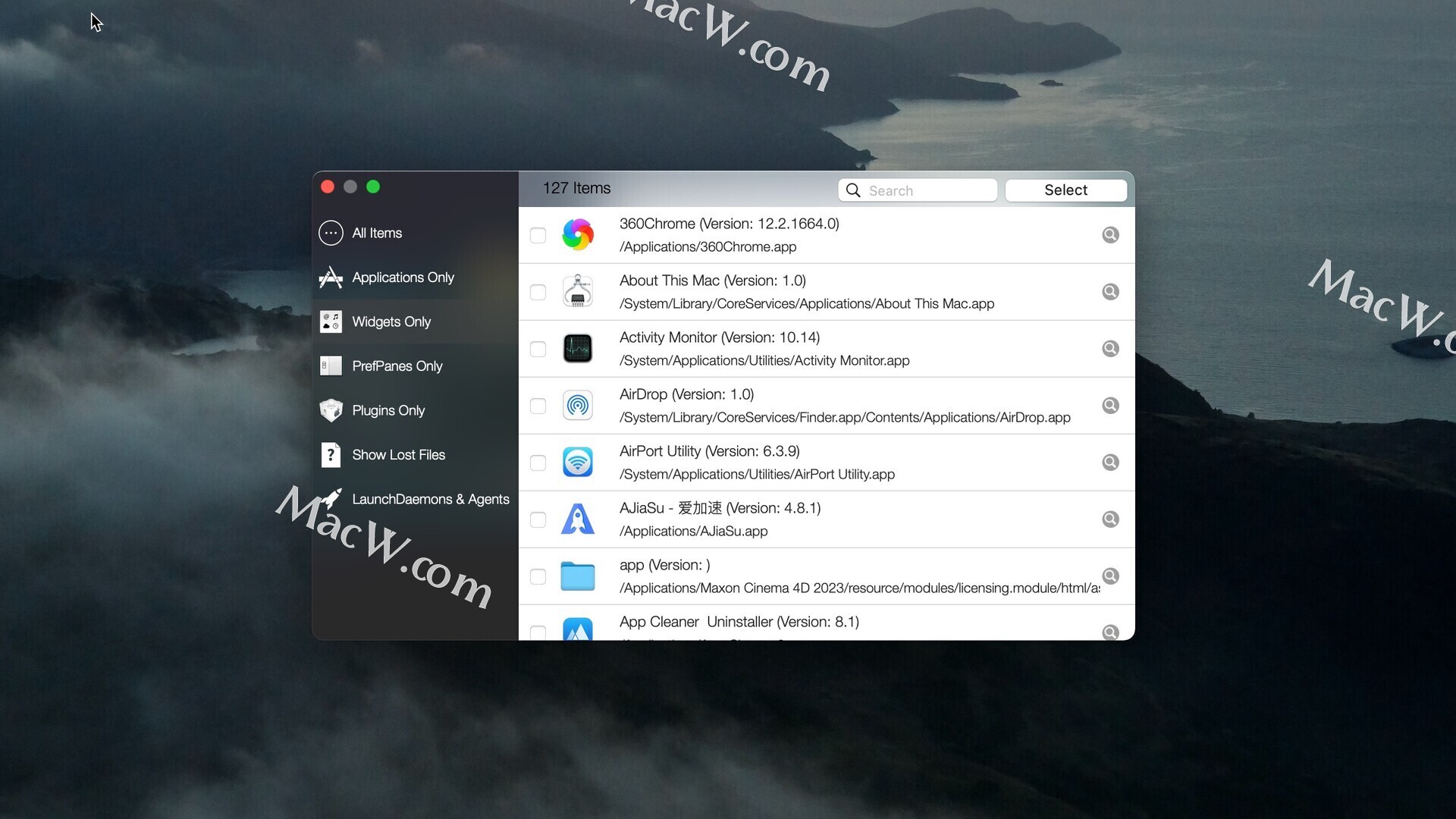Viewport: 1456px width, 819px height.
Task: Click the About This Mac (Version: 1.0) title
Action: tap(713, 281)
